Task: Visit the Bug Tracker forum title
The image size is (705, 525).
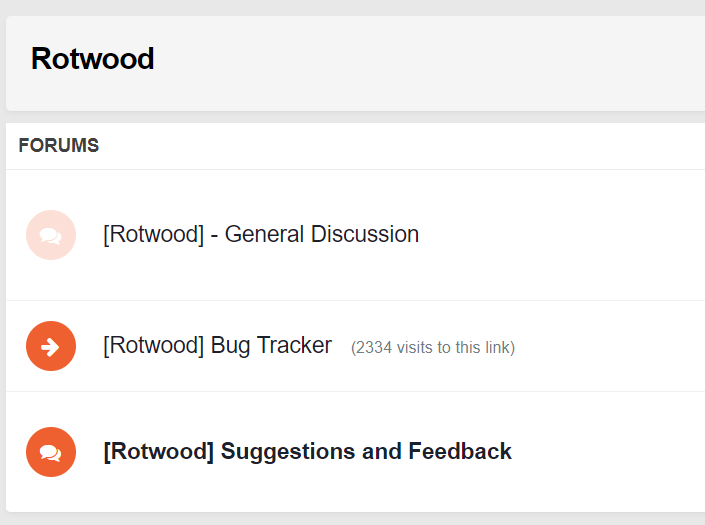Action: click(x=217, y=346)
